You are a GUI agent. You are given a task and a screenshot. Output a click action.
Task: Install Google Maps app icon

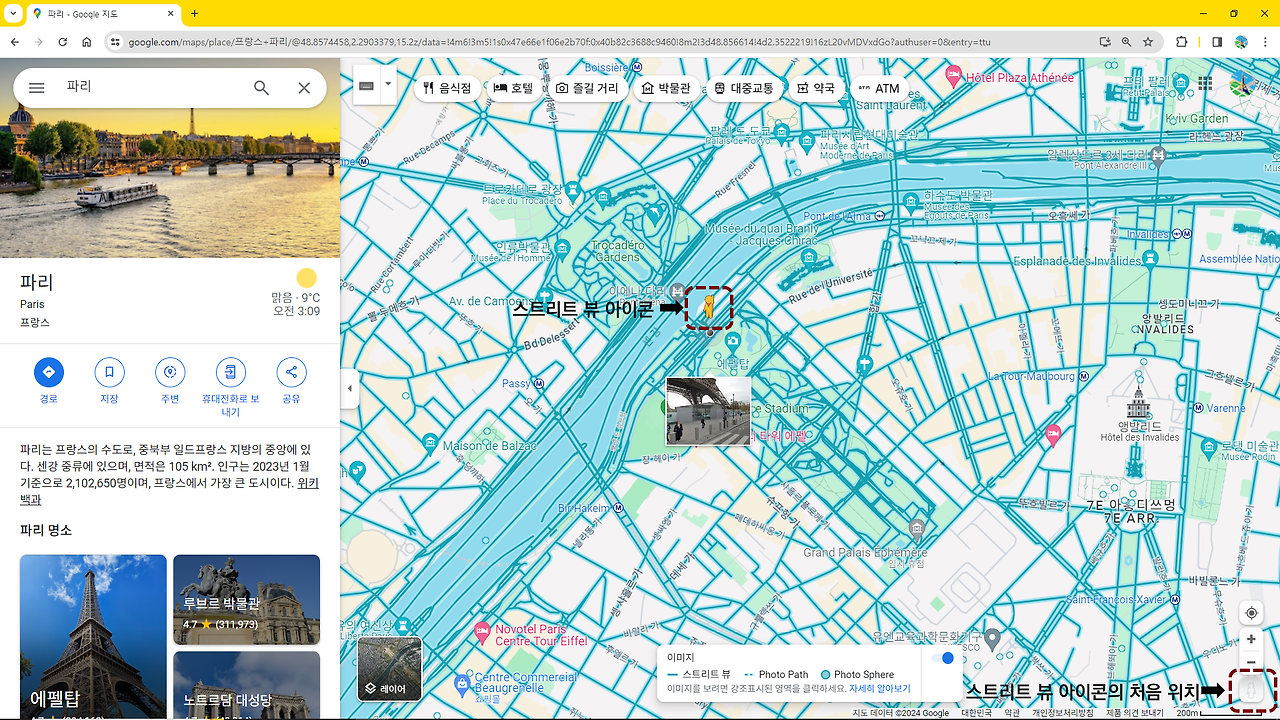point(1104,42)
